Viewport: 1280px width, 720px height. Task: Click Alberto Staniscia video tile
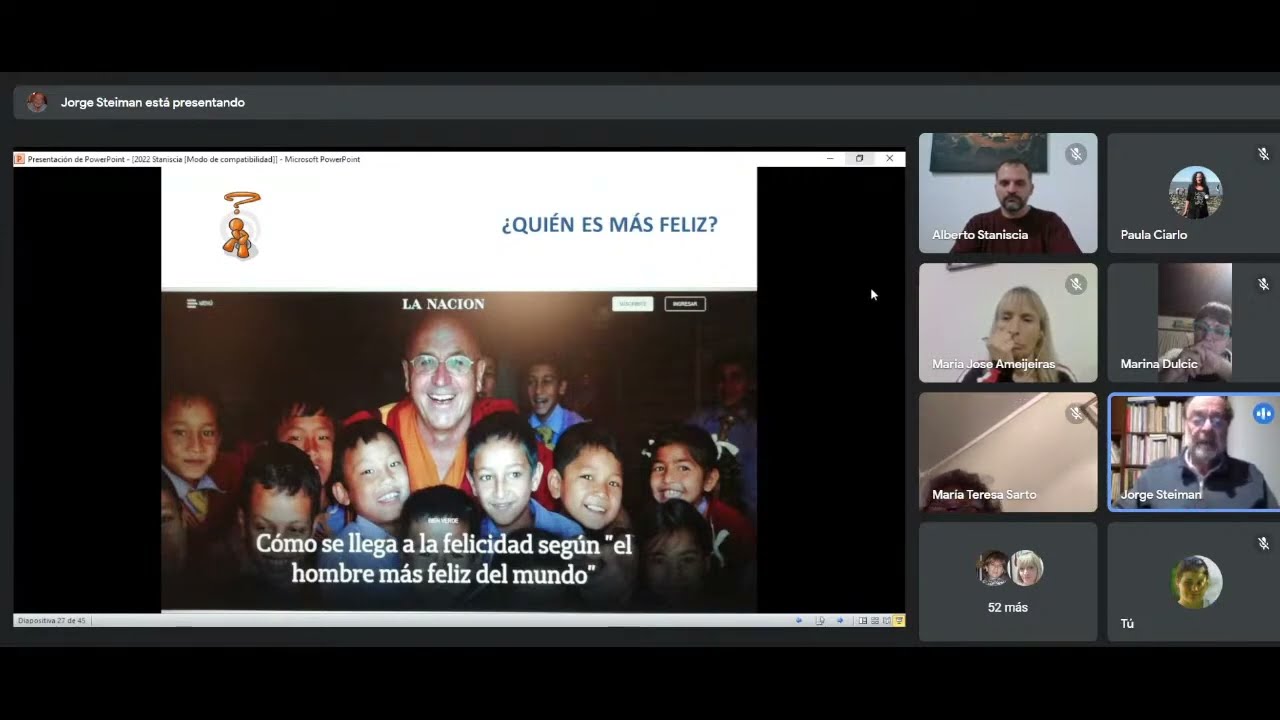[x=1008, y=193]
